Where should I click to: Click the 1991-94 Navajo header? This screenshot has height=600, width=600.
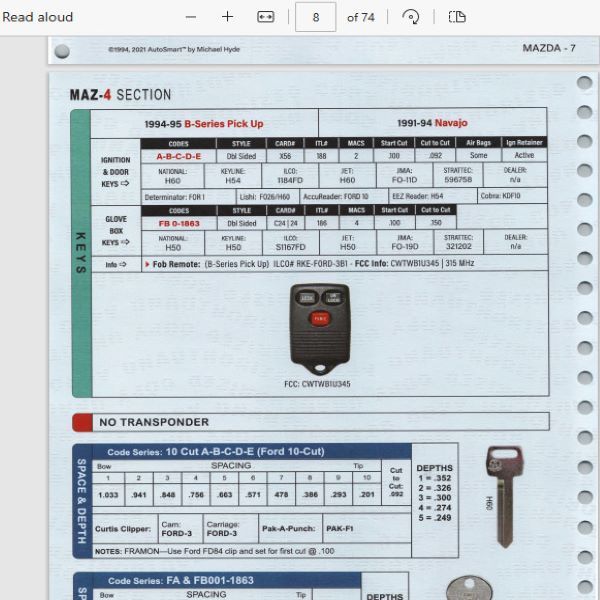click(432, 123)
